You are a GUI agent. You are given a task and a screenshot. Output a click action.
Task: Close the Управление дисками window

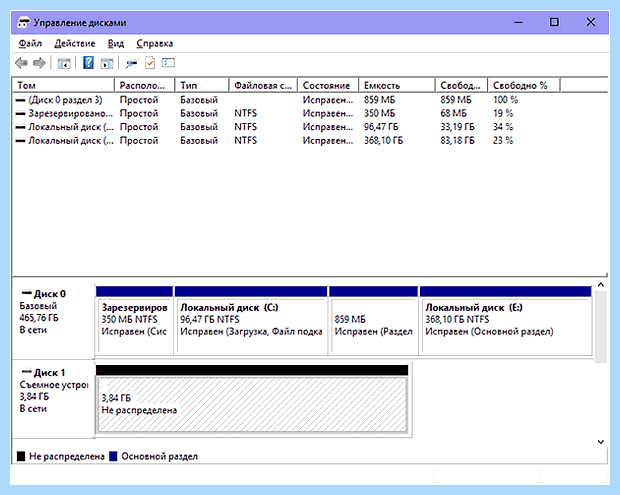pyautogui.click(x=590, y=22)
